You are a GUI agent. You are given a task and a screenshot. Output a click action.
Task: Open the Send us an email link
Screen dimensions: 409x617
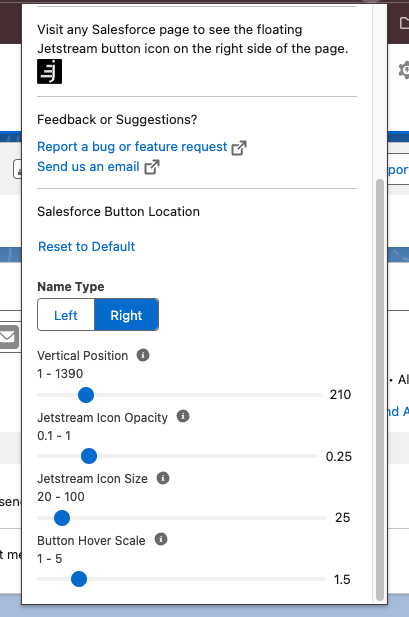88,166
